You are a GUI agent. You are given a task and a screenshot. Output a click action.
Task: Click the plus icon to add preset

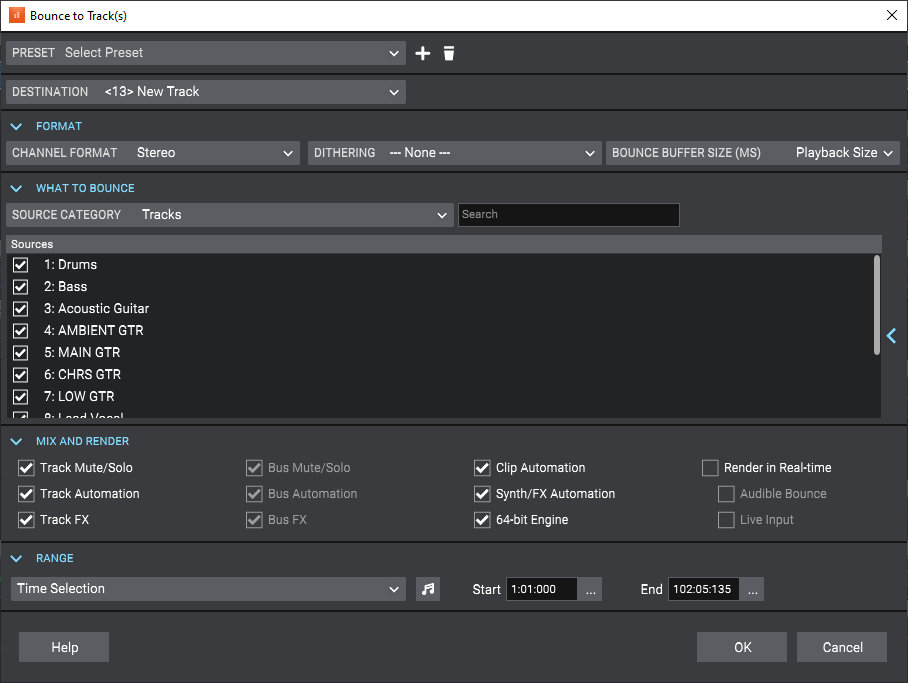point(423,53)
